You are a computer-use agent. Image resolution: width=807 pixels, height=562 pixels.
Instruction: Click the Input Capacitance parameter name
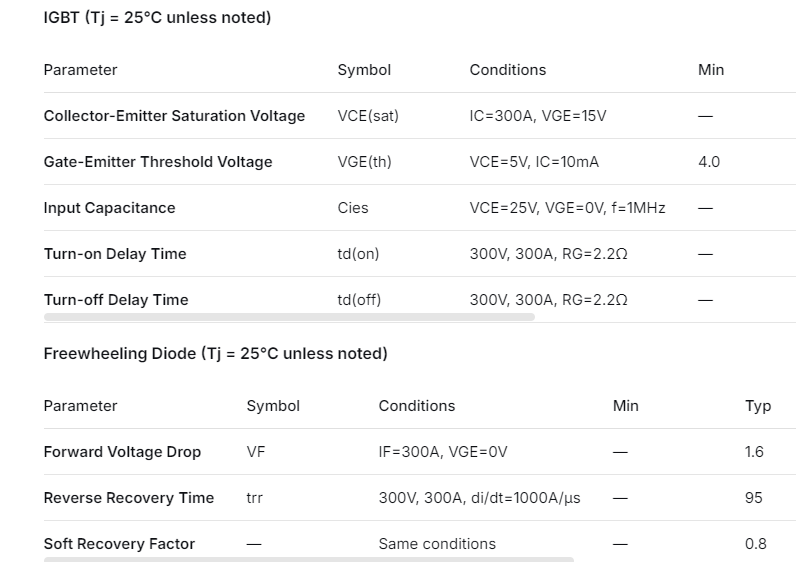(109, 208)
